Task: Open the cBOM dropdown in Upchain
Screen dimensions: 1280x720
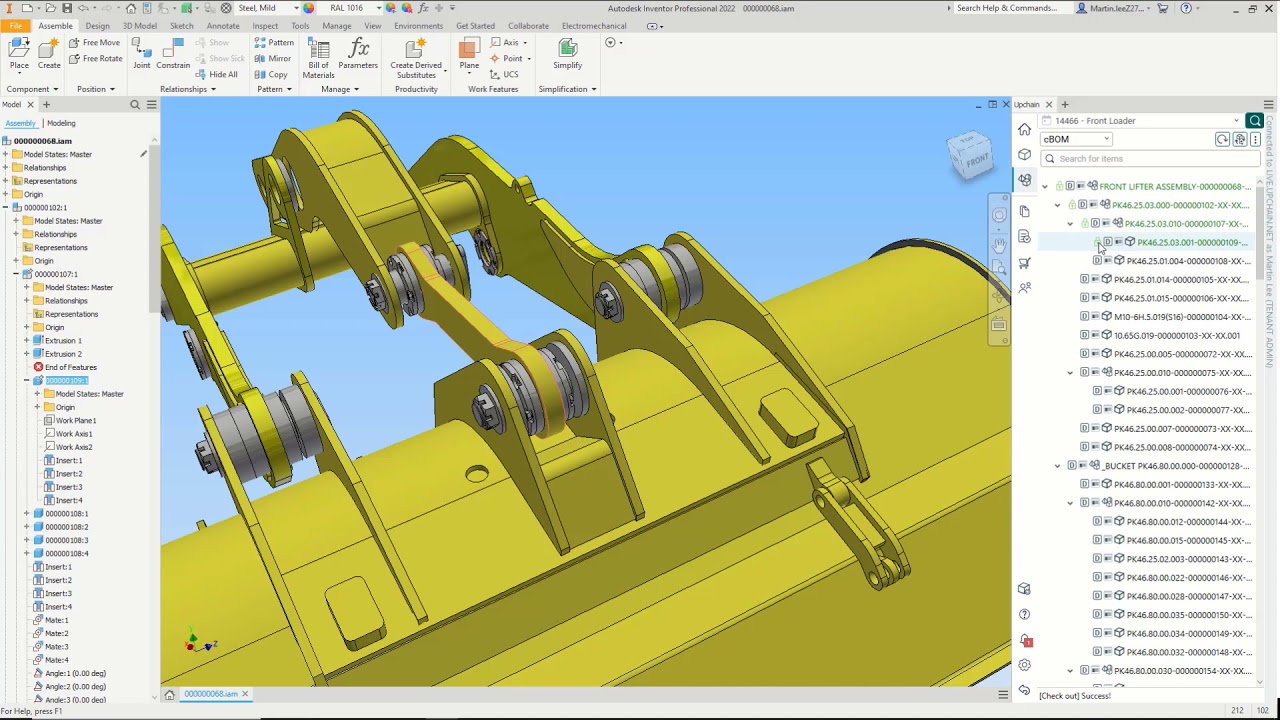Action: coord(1076,139)
